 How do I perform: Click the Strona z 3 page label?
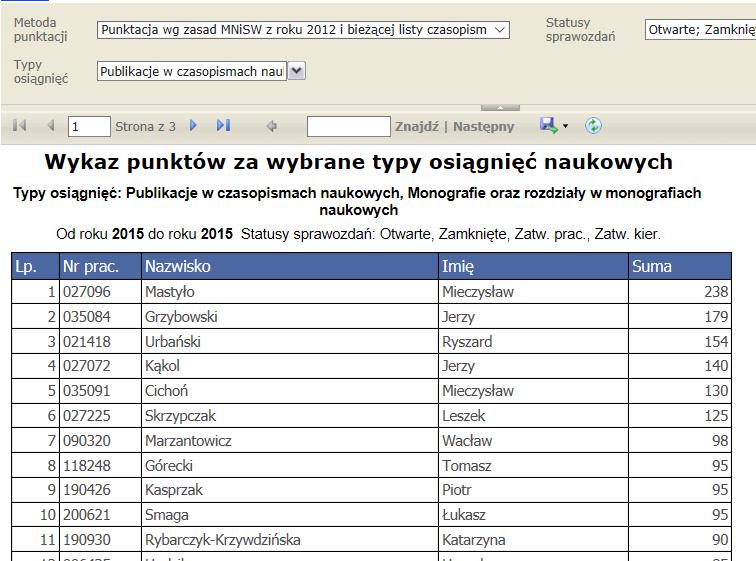tap(145, 126)
